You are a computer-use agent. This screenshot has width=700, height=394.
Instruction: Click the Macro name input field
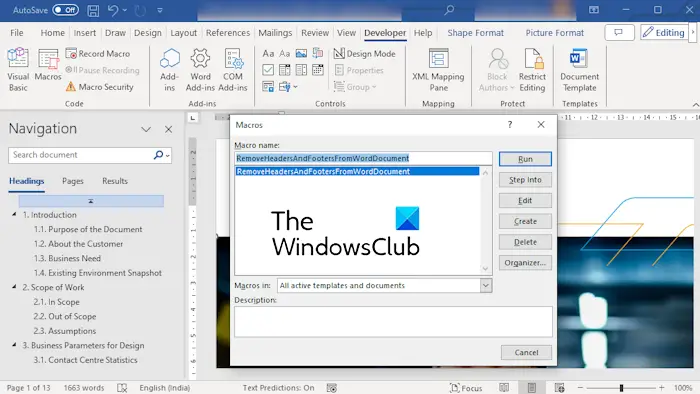point(363,158)
